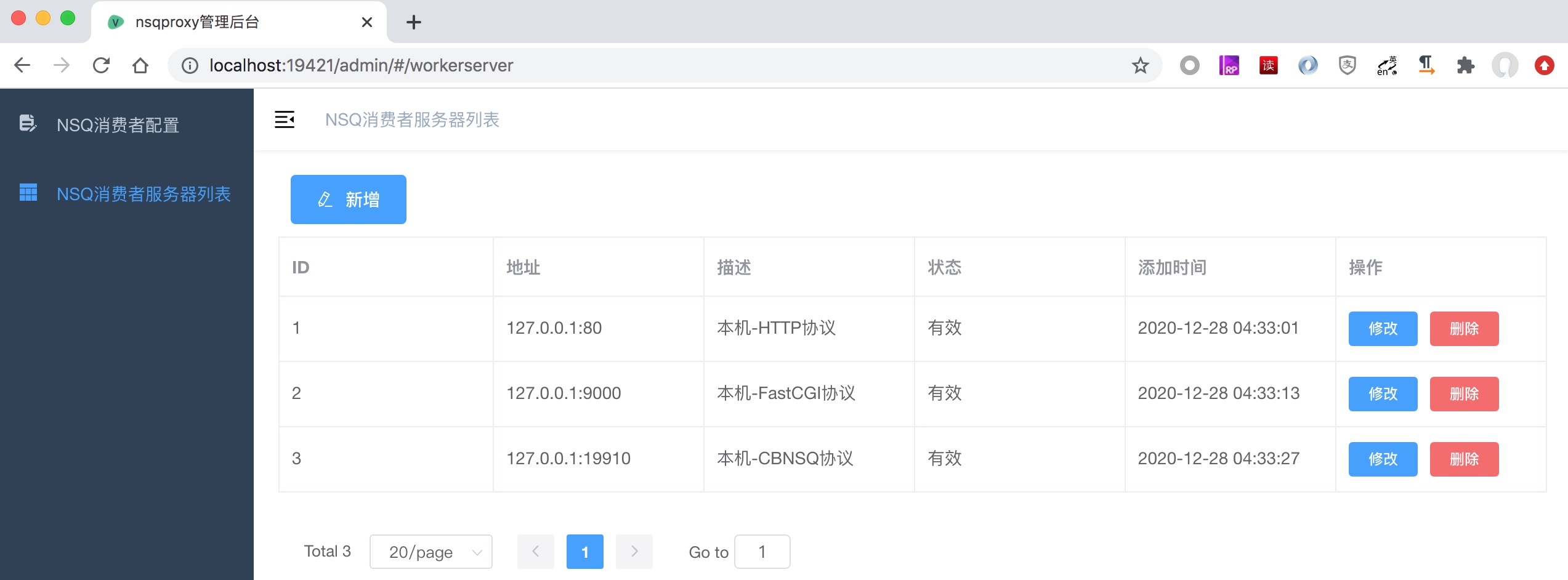
Task: Select the NSQ消费者服务器列表 grid icon
Action: (x=27, y=193)
